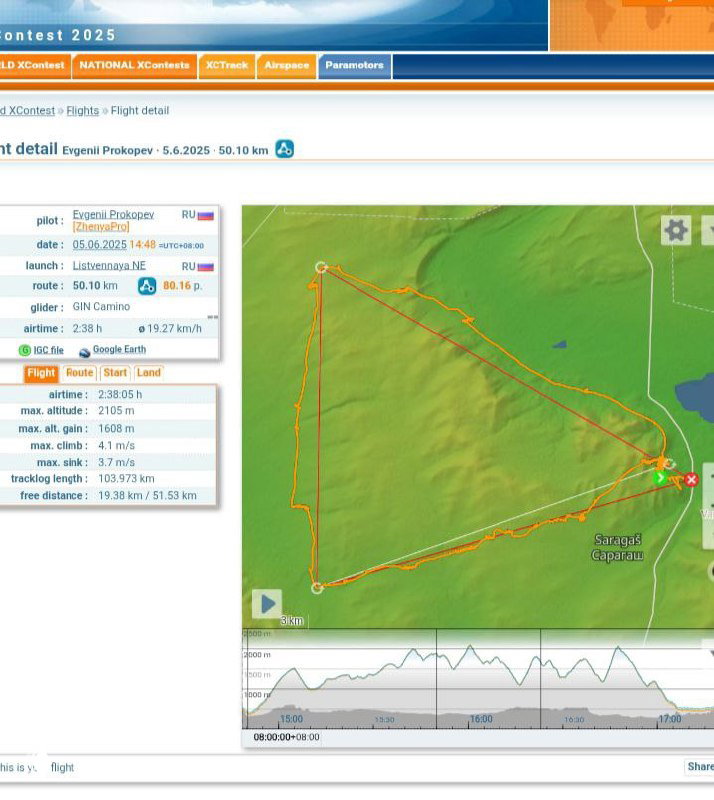This screenshot has width=714, height=800.
Task: Click the Russian flag beside pilot name
Action: click(205, 215)
